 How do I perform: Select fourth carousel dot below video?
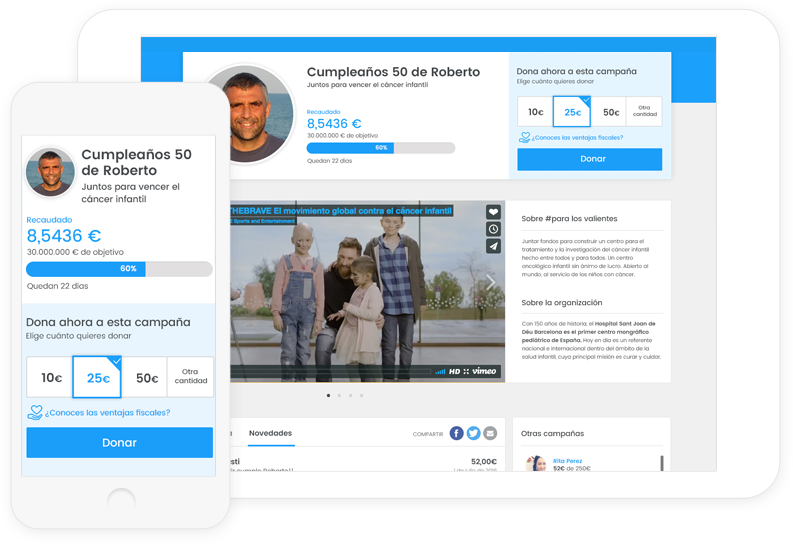coord(362,395)
